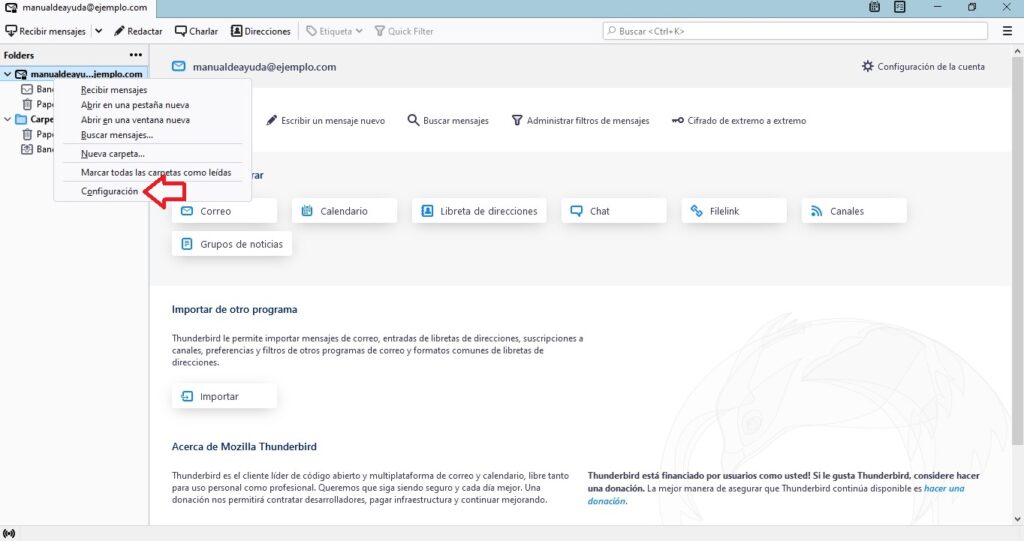Open Configuración de la cuenta
Image resolution: width=1024 pixels, height=541 pixels.
[x=923, y=66]
